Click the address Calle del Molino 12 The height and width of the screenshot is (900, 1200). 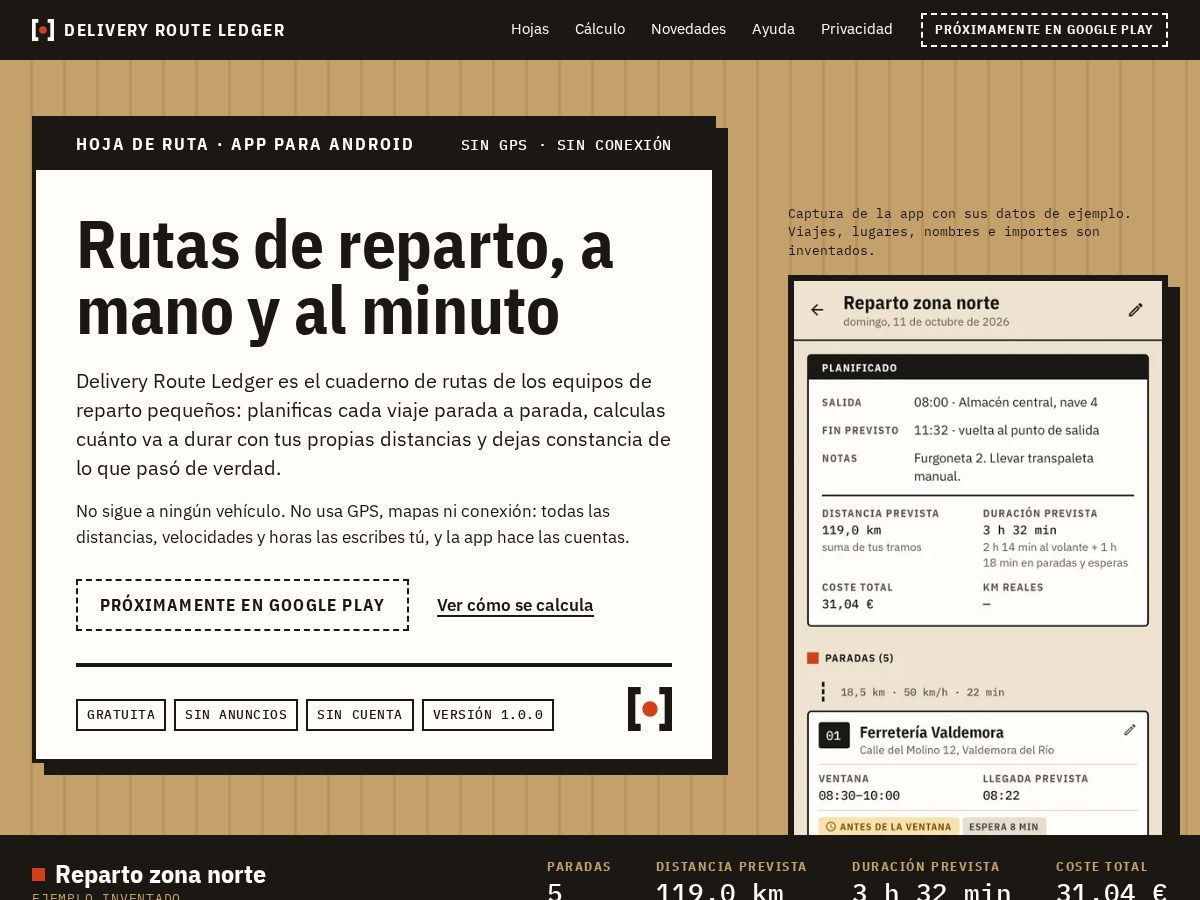click(957, 750)
